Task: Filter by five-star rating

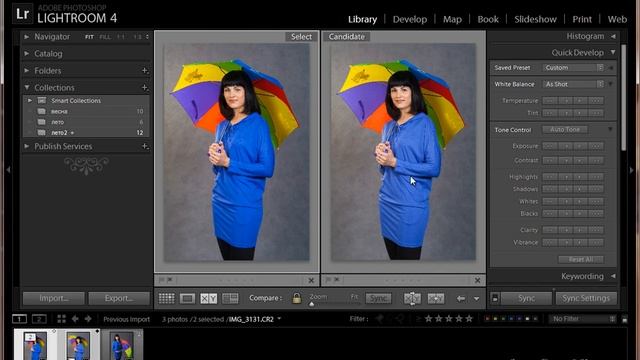Action: (469, 319)
